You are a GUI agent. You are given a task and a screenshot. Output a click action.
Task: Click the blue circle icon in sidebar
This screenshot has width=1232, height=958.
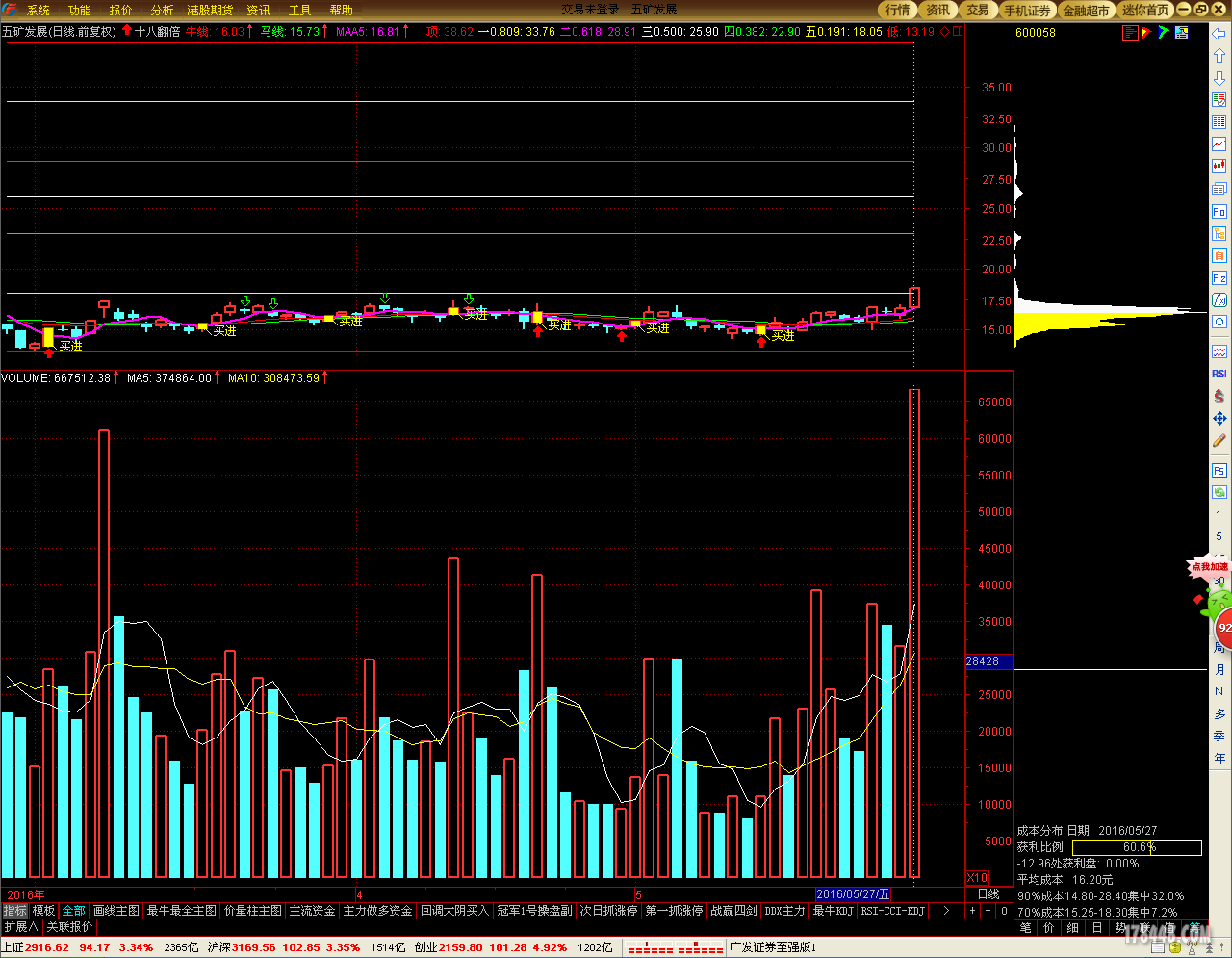point(1219,322)
